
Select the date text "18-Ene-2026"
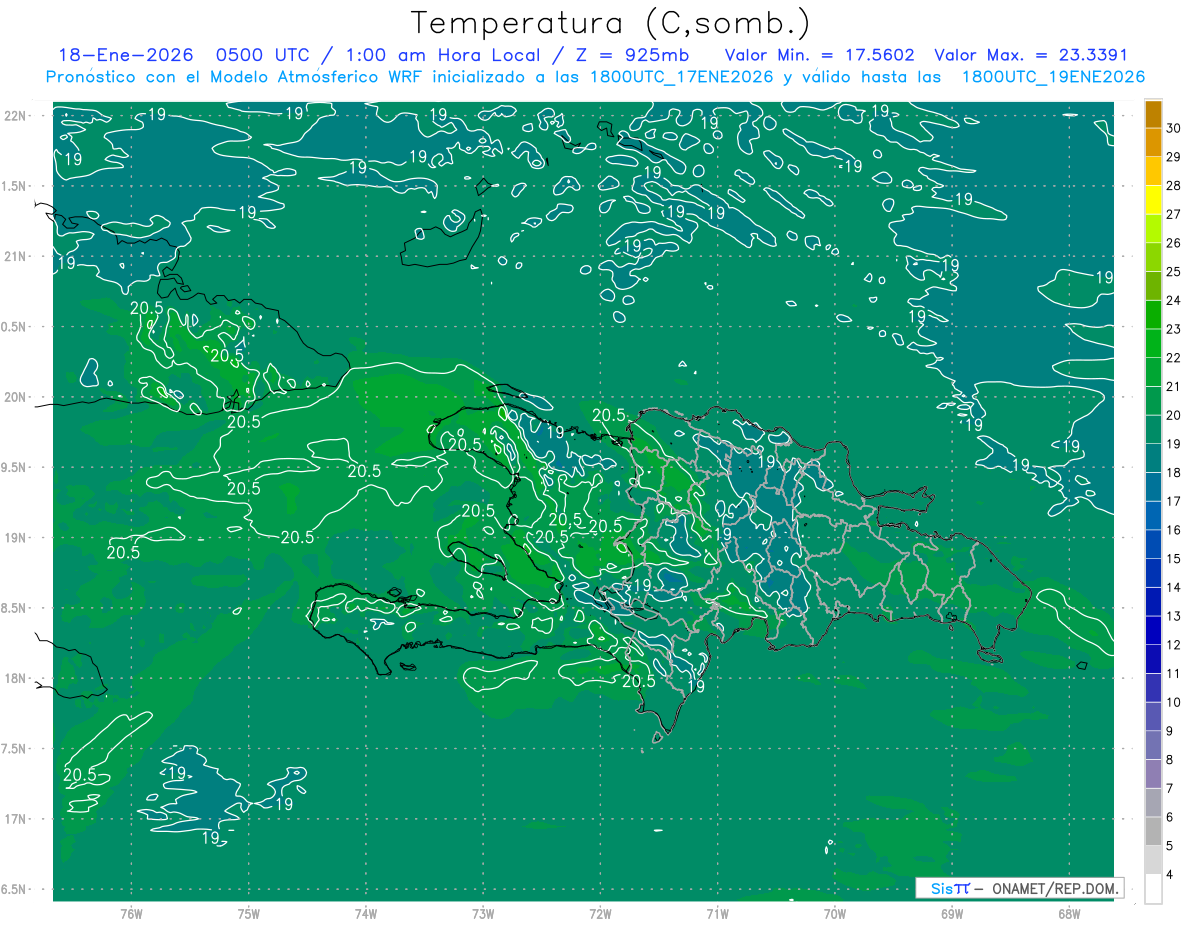pos(125,55)
